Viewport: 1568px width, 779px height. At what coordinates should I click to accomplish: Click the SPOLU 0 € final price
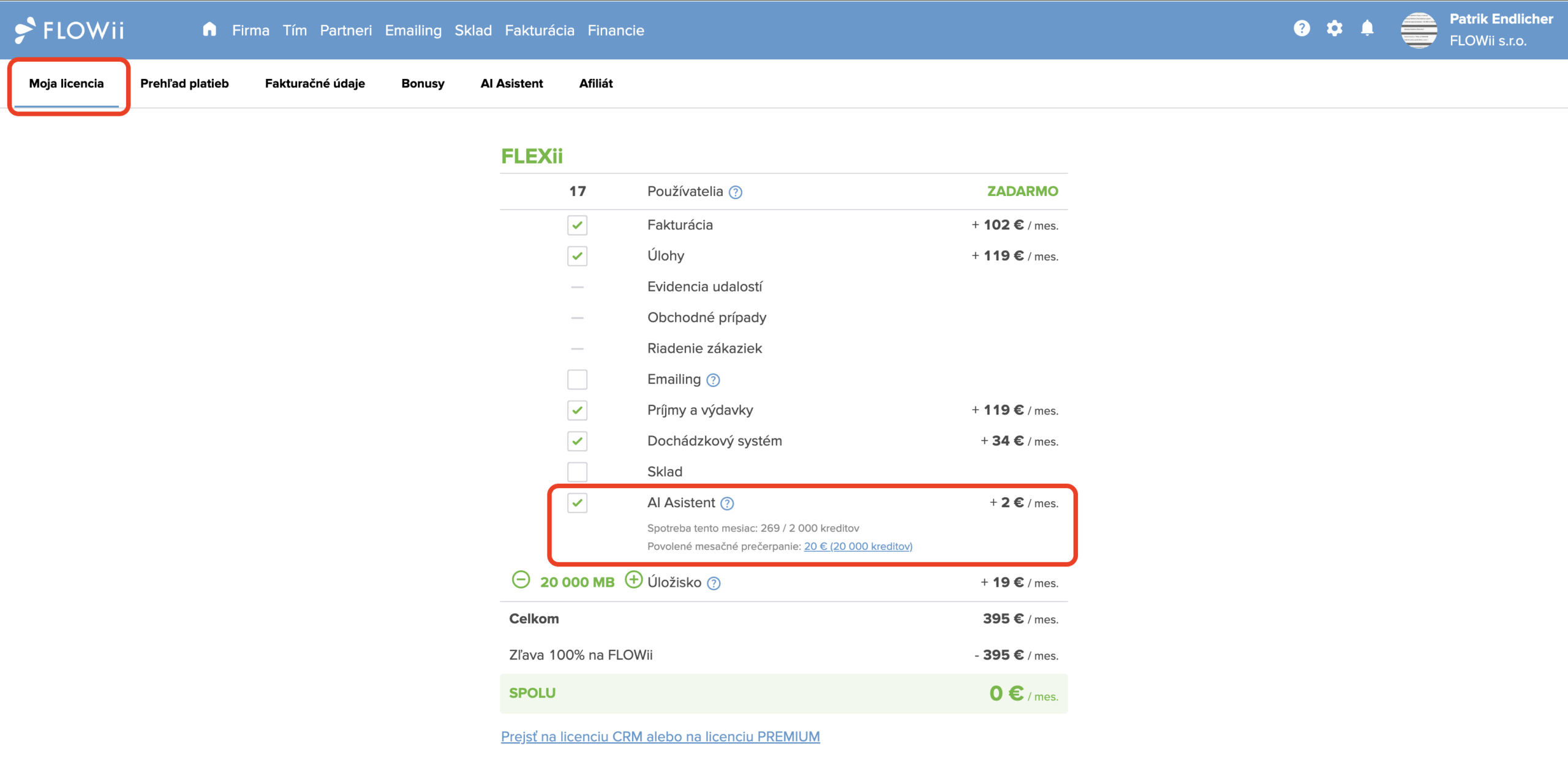click(1023, 694)
